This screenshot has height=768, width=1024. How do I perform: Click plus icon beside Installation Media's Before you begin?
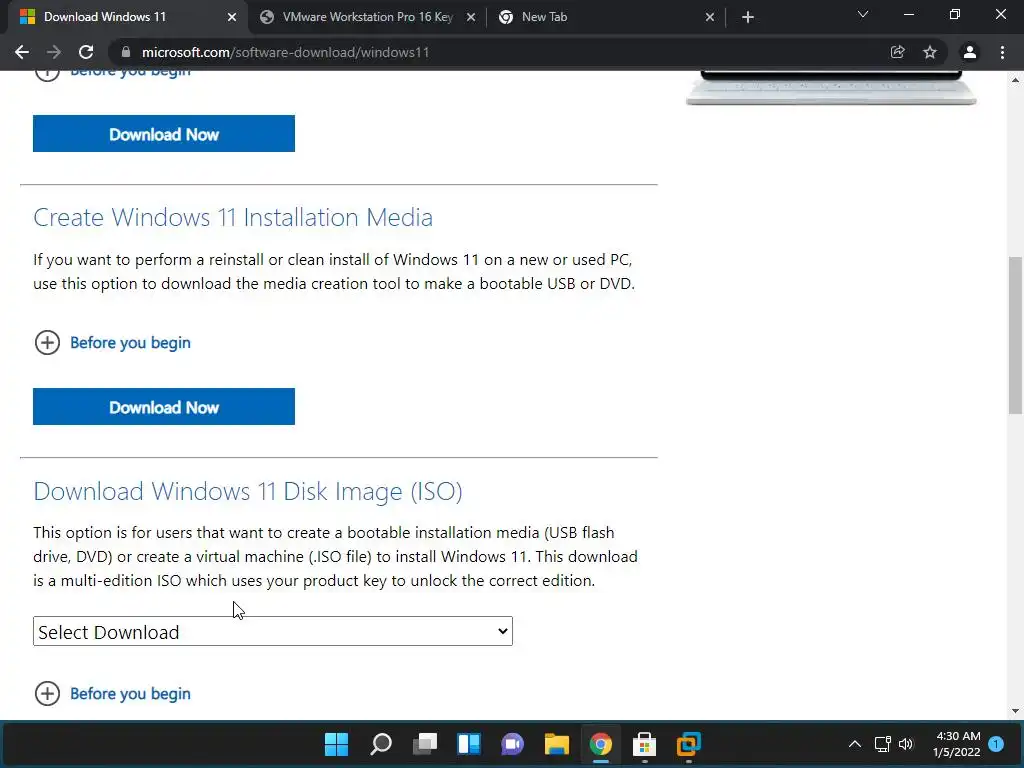pos(47,343)
